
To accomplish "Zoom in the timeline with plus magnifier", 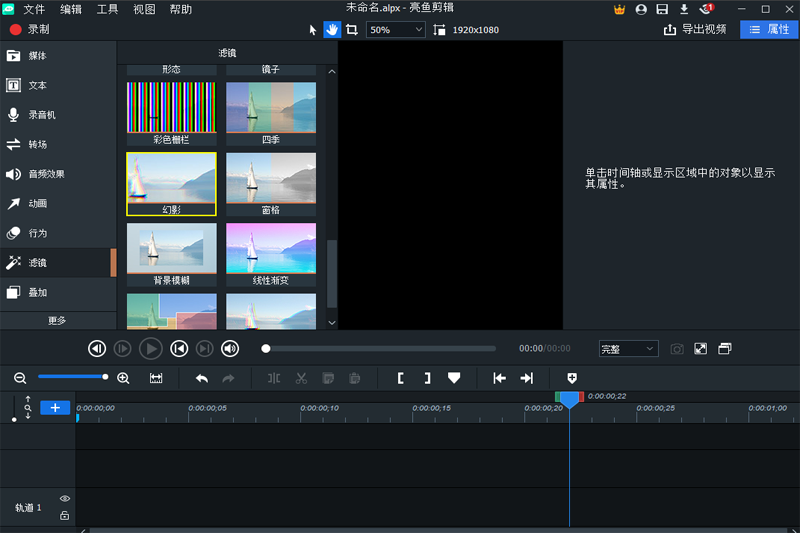I will [x=124, y=378].
